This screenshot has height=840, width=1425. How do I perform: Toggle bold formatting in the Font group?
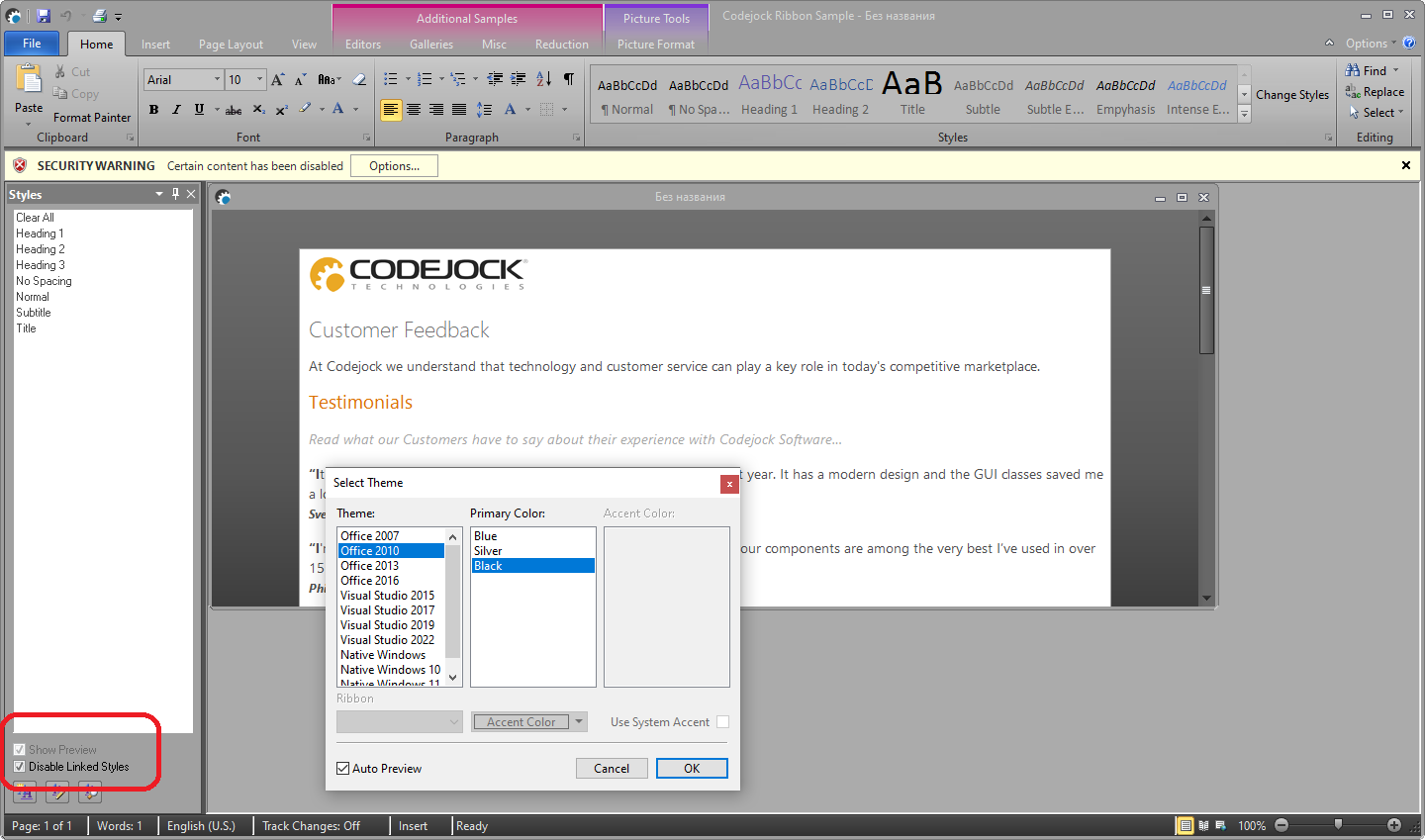[153, 110]
